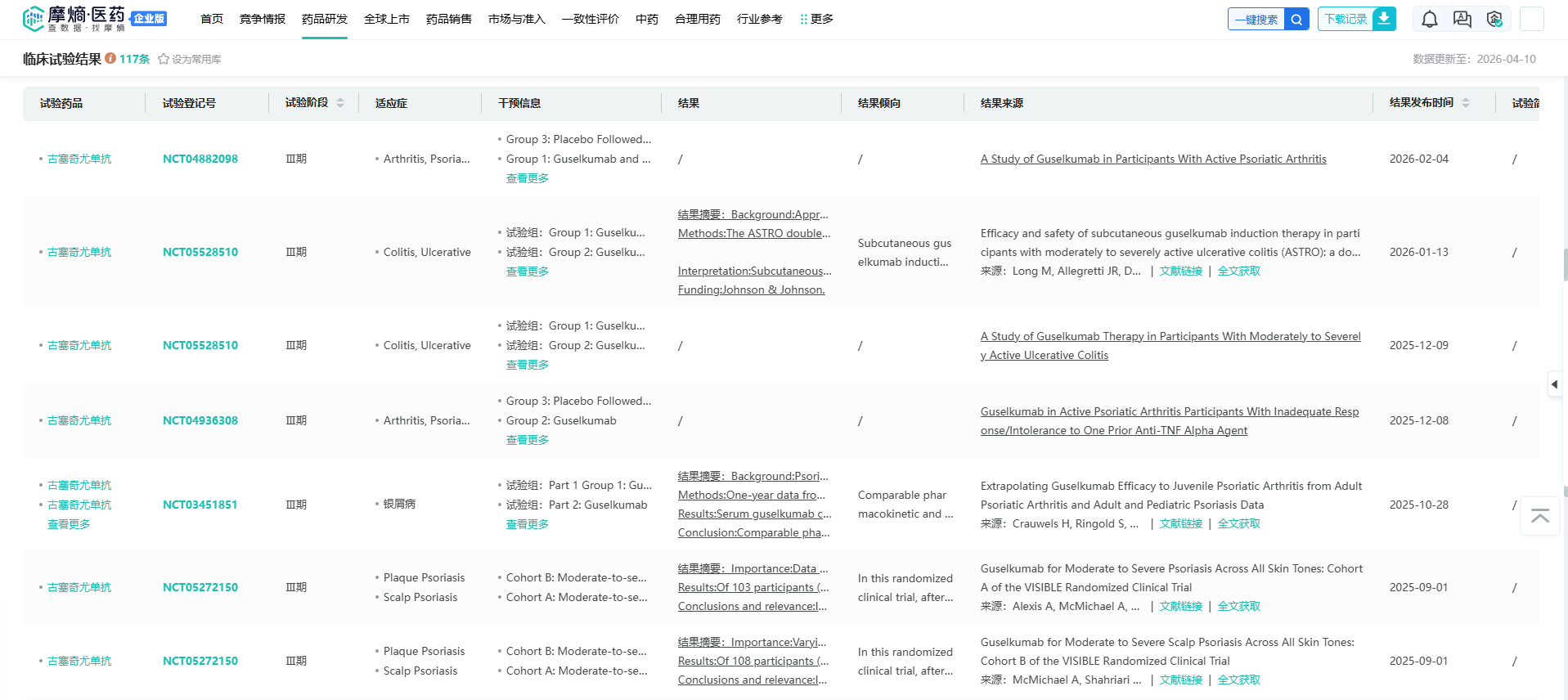The width and height of the screenshot is (1568, 700).
Task: Click 全文获取 for the ASTRO study
Action: tap(1238, 271)
